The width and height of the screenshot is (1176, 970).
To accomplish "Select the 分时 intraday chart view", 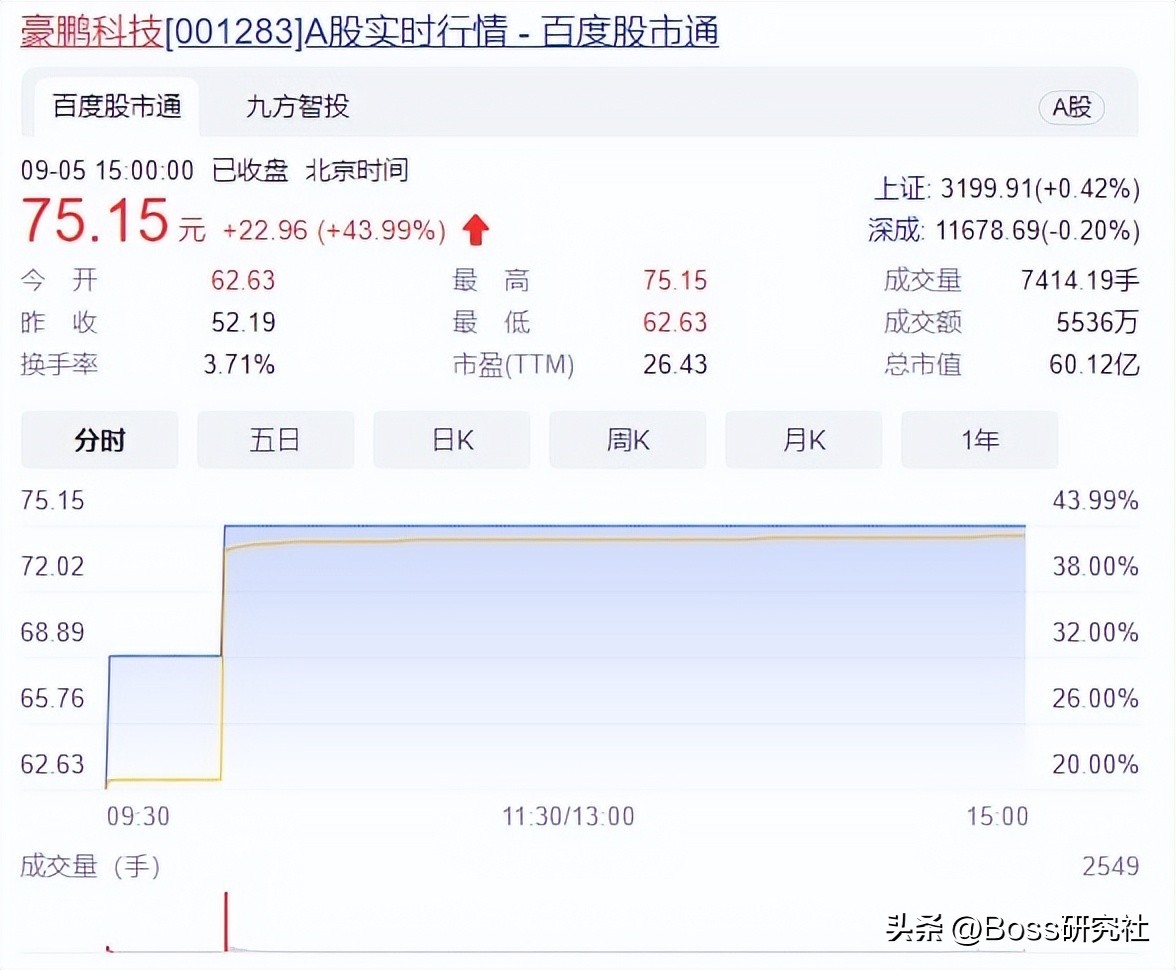I will pos(99,440).
